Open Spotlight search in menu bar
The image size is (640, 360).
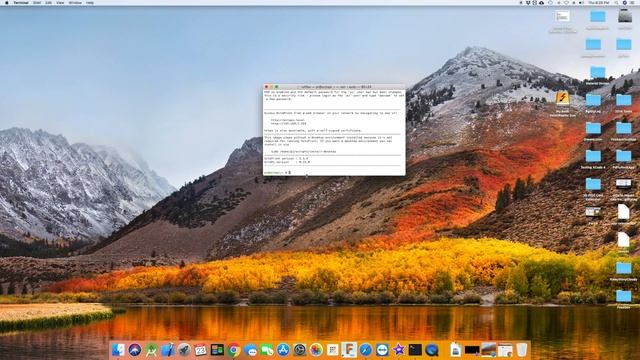point(616,2)
